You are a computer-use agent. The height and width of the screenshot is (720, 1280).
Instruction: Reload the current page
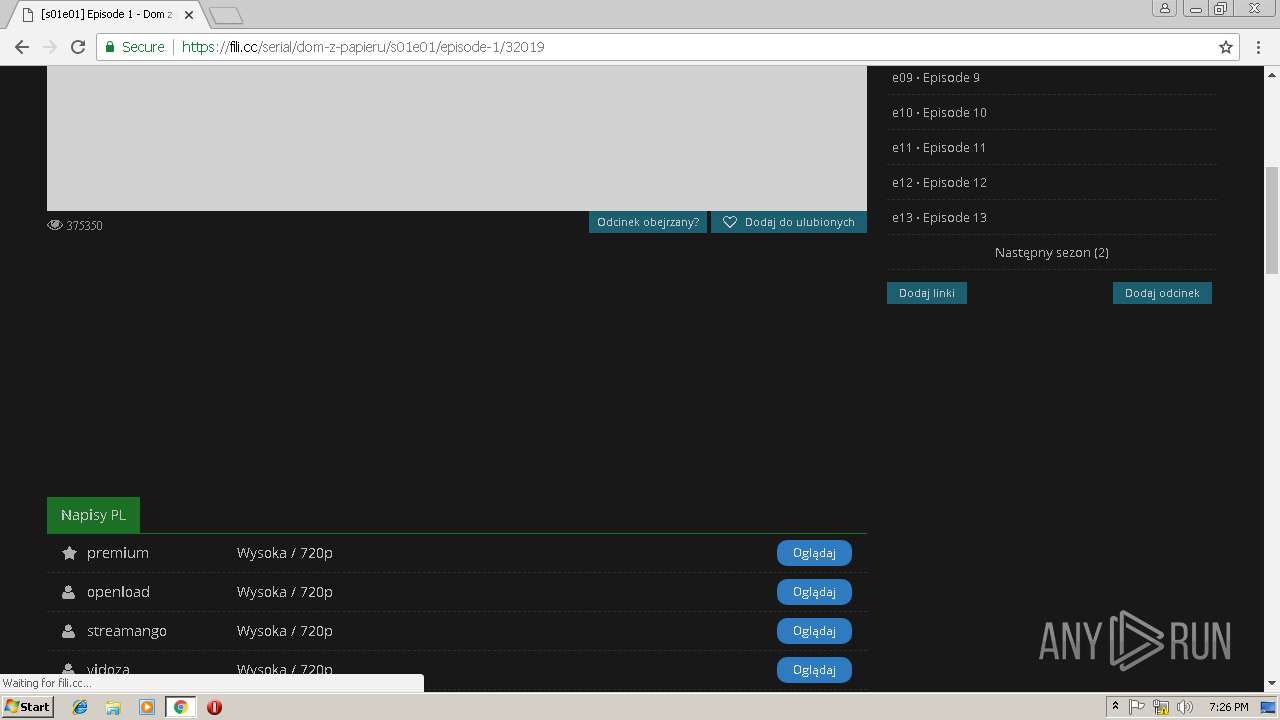(x=78, y=47)
